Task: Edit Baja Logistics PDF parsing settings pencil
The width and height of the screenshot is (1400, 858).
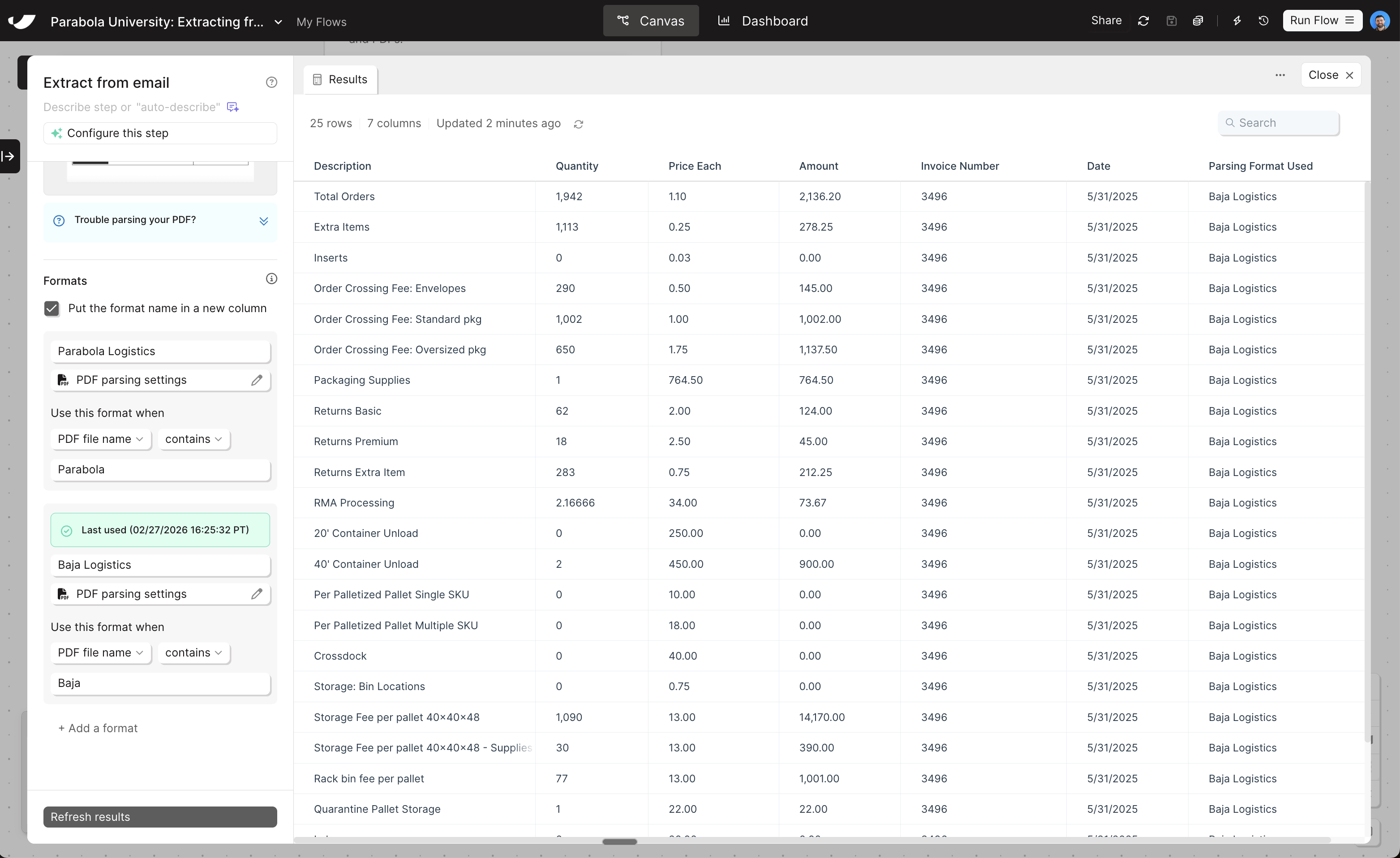Action: point(257,594)
